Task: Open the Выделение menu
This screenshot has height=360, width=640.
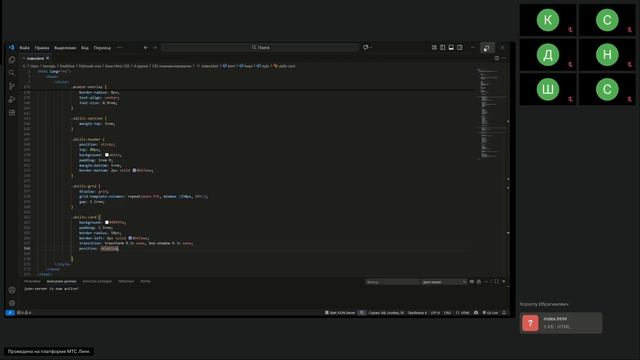Action: [x=65, y=48]
